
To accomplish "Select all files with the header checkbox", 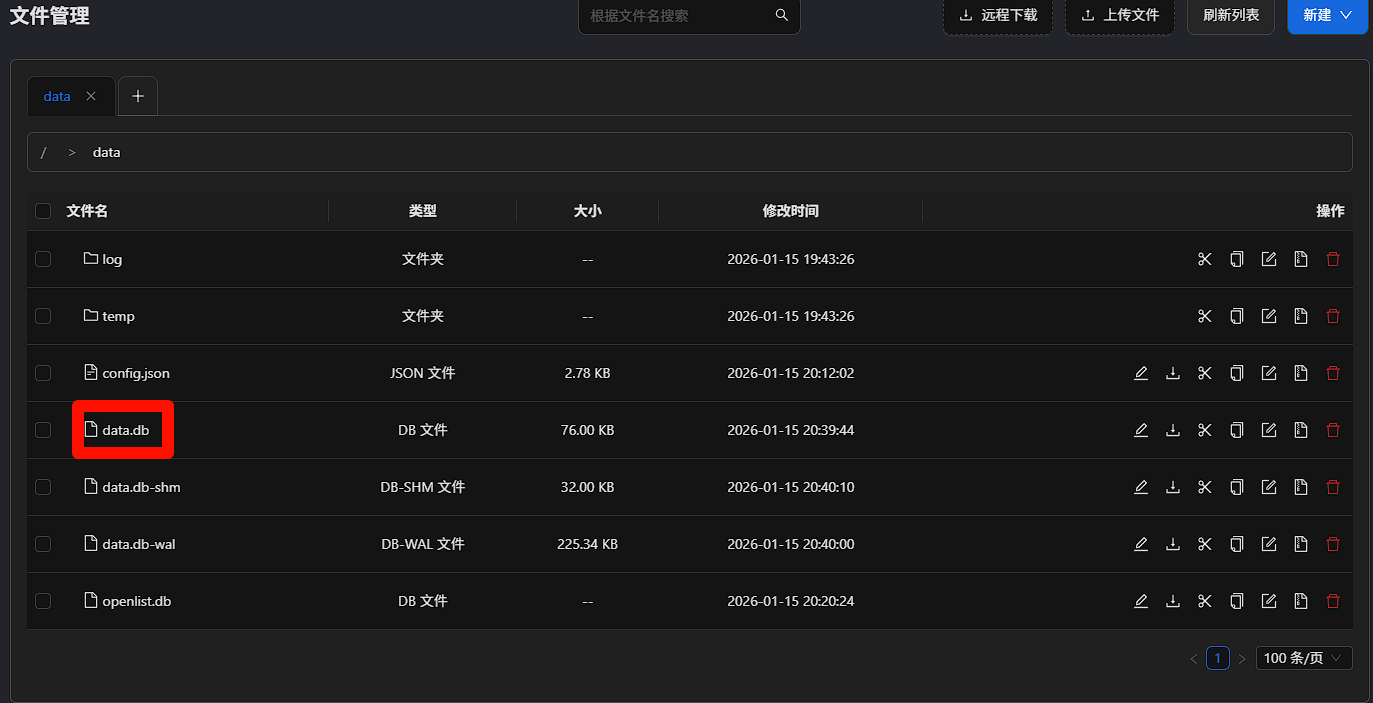I will [43, 211].
